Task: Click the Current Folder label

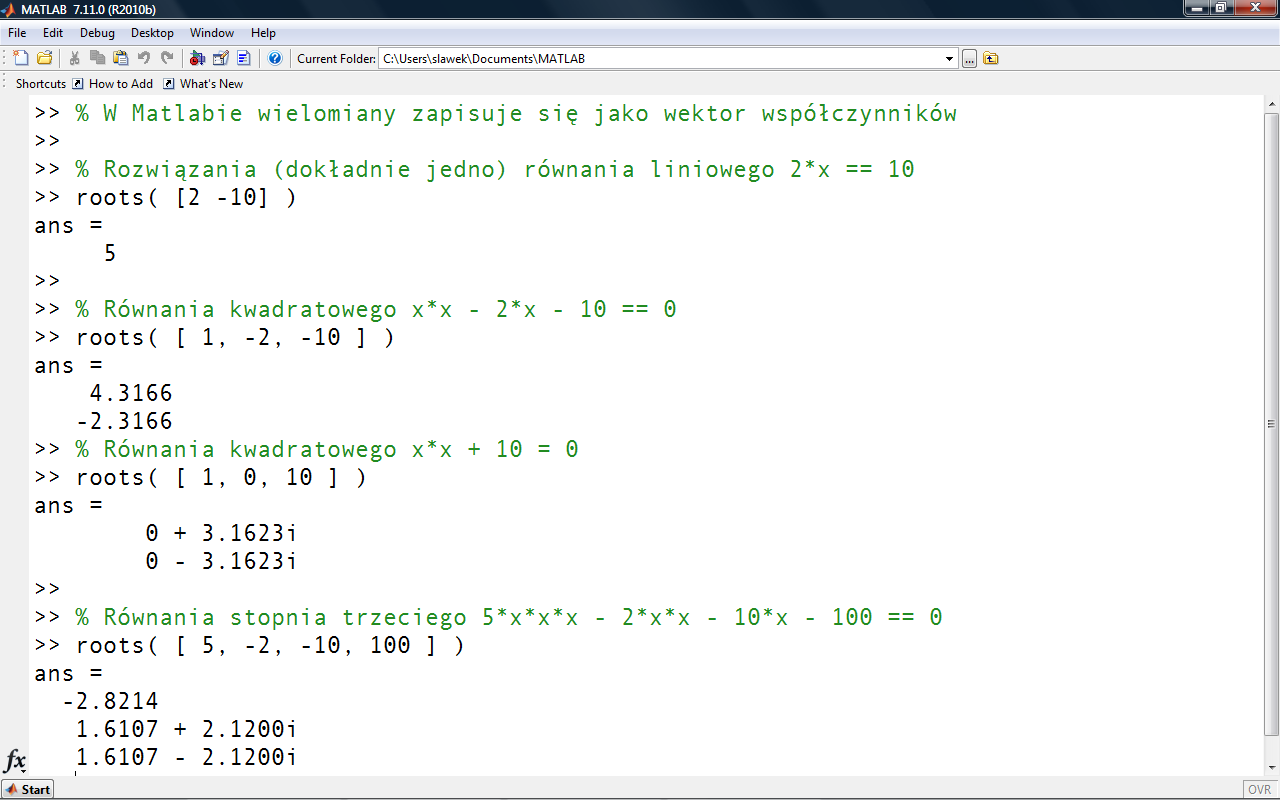Action: coord(336,59)
